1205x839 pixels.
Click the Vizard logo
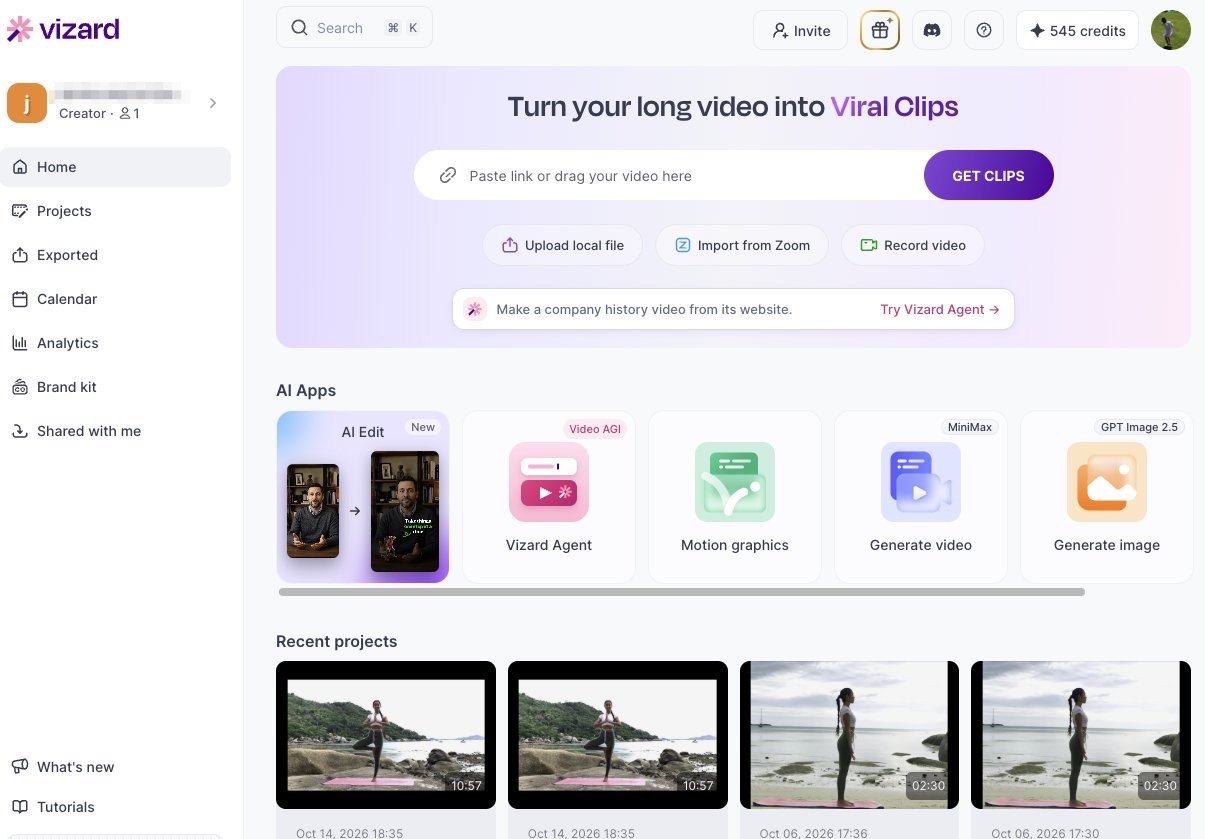pos(63,29)
